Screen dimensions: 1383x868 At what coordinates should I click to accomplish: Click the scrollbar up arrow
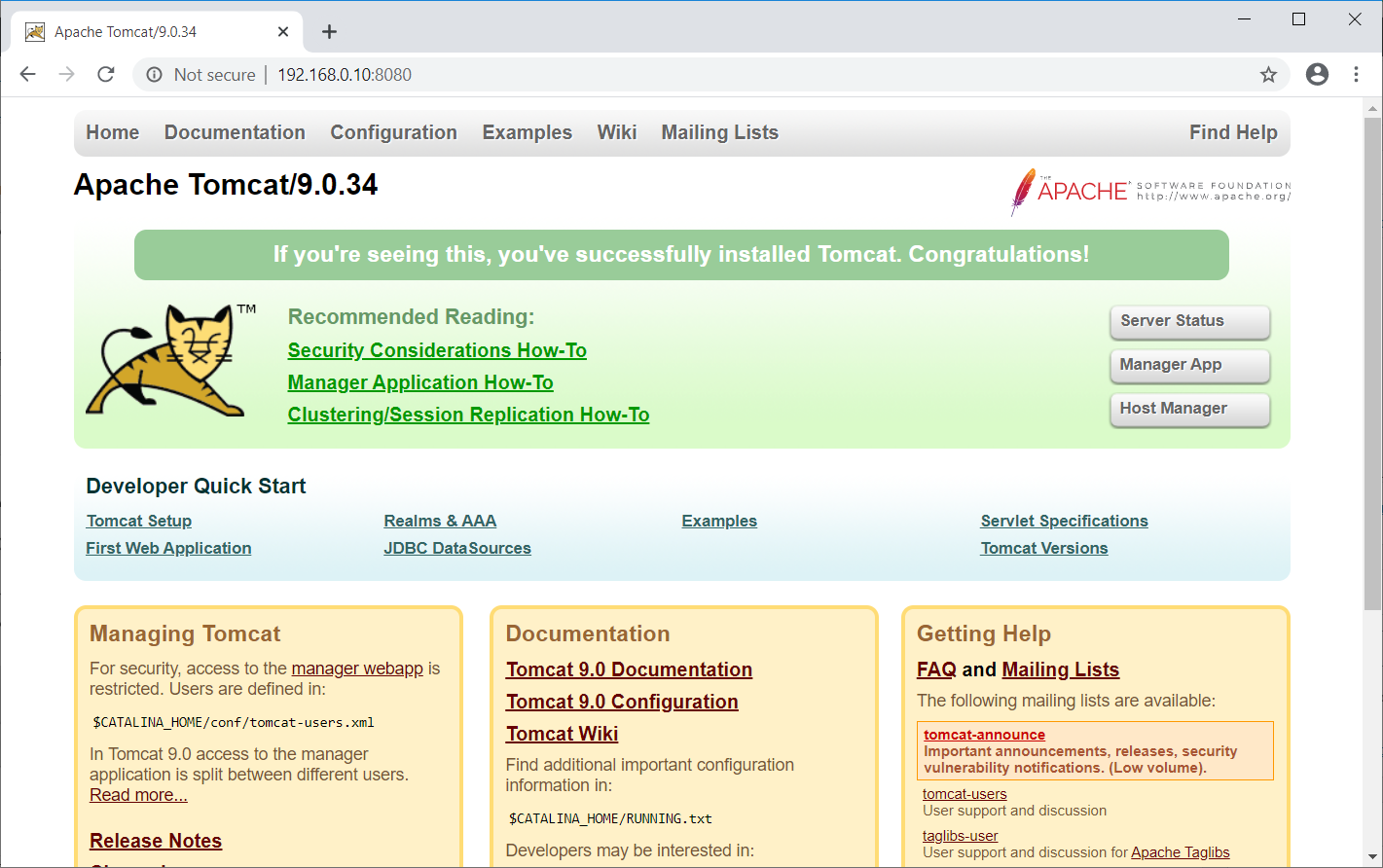[1372, 108]
